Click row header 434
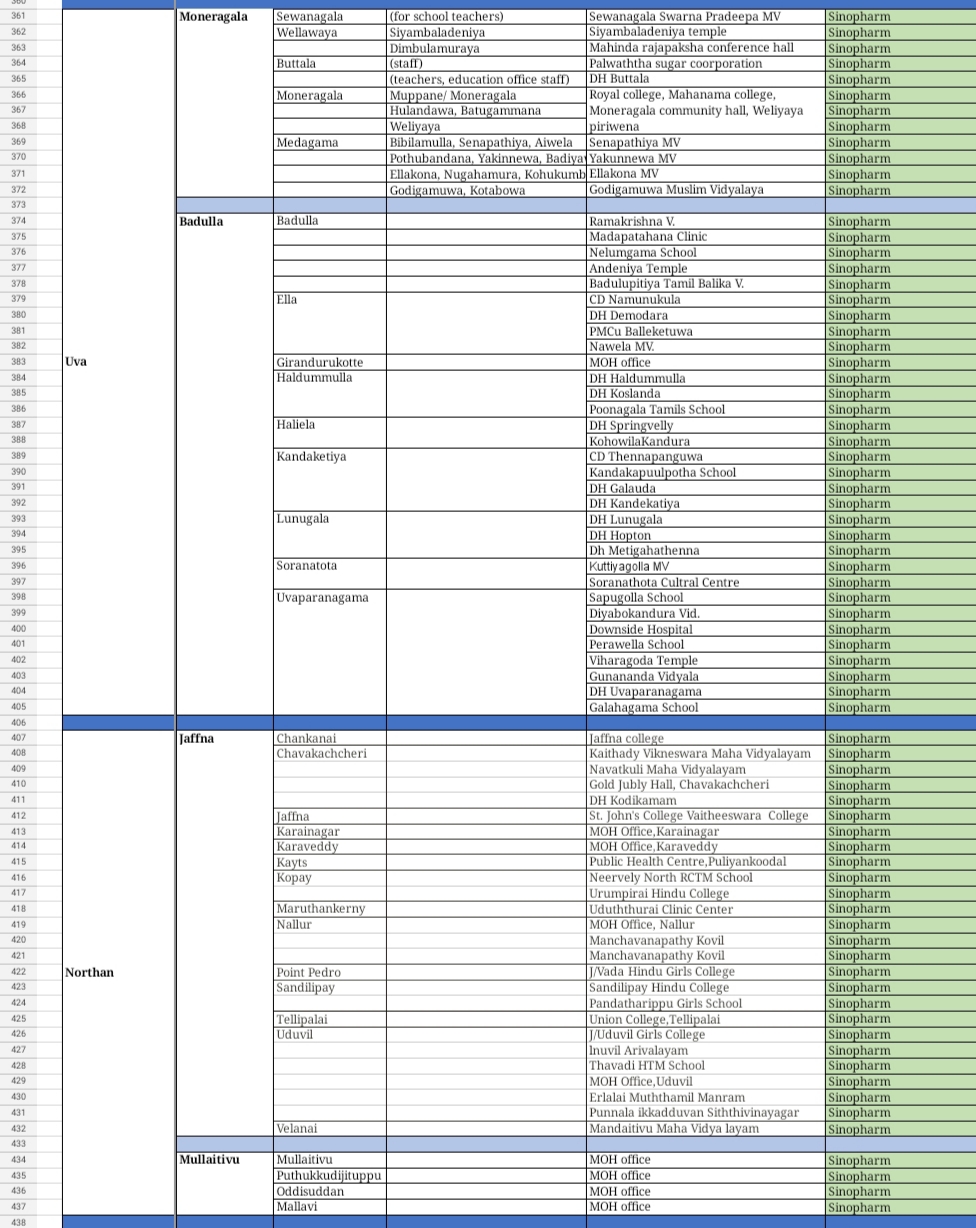The width and height of the screenshot is (976, 1228). (x=19, y=1160)
